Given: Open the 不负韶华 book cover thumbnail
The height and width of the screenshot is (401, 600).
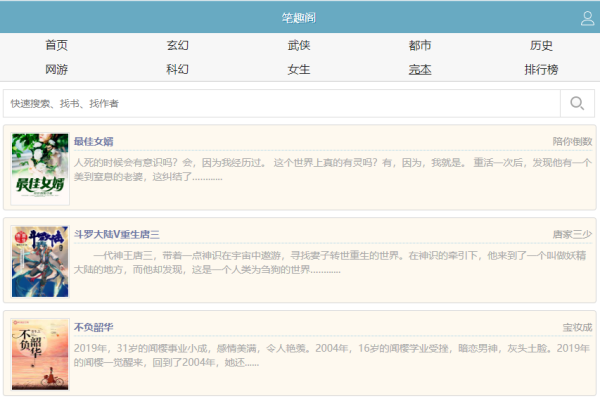Looking at the screenshot, I should coord(40,355).
